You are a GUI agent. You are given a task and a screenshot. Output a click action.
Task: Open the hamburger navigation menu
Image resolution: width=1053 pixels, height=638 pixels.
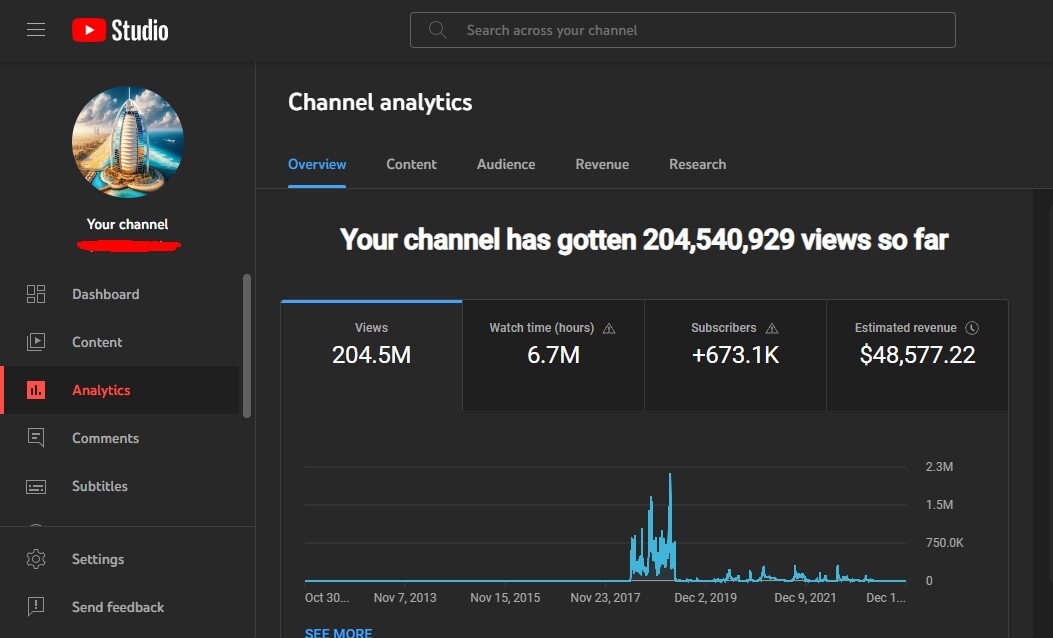point(36,30)
